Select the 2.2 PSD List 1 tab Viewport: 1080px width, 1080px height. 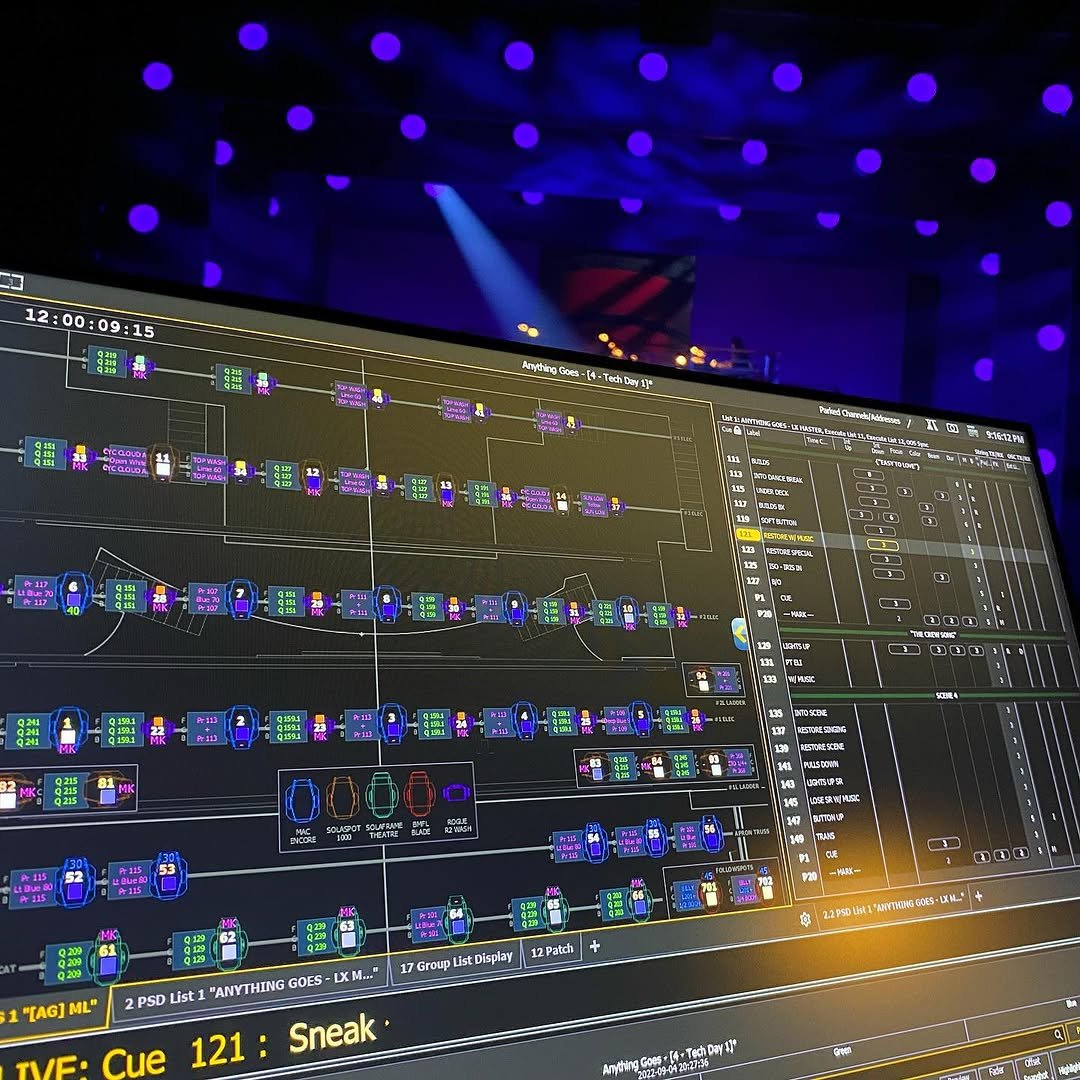(x=893, y=906)
